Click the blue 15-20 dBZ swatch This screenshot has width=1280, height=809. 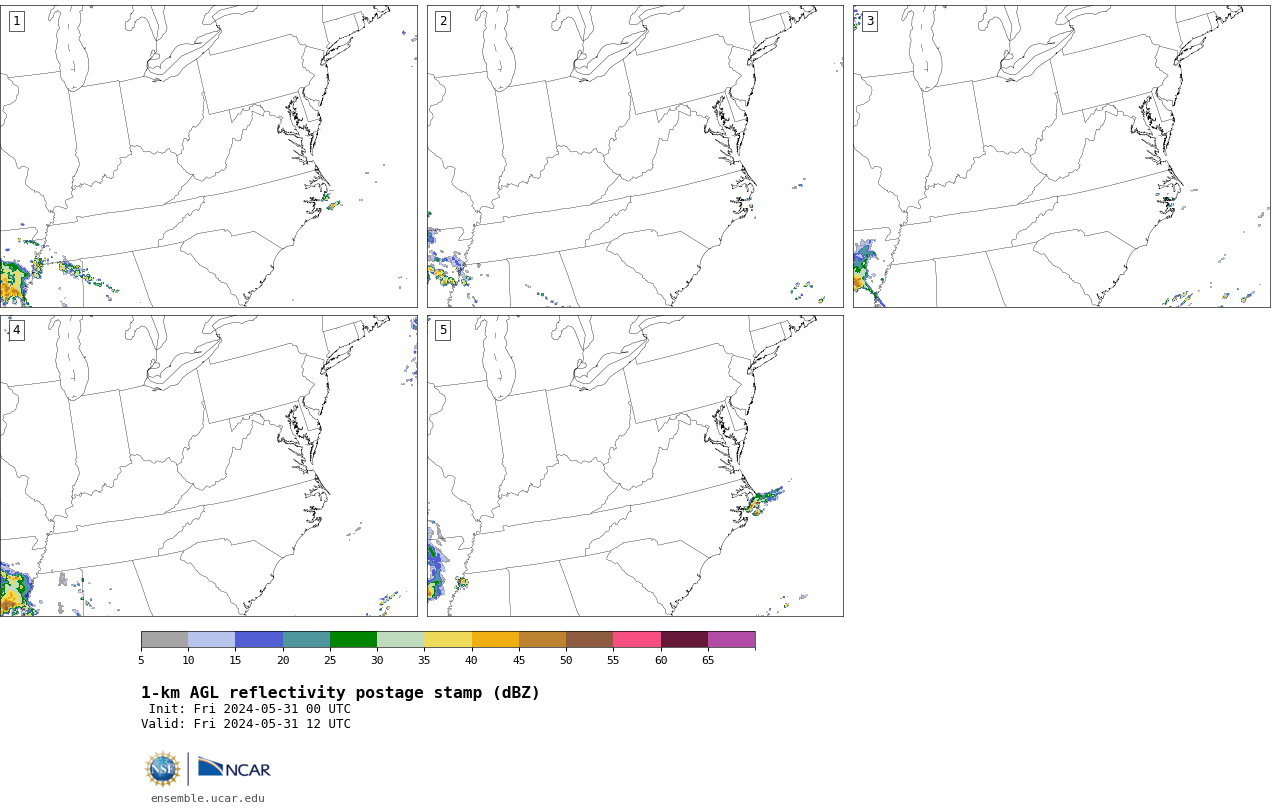(259, 640)
